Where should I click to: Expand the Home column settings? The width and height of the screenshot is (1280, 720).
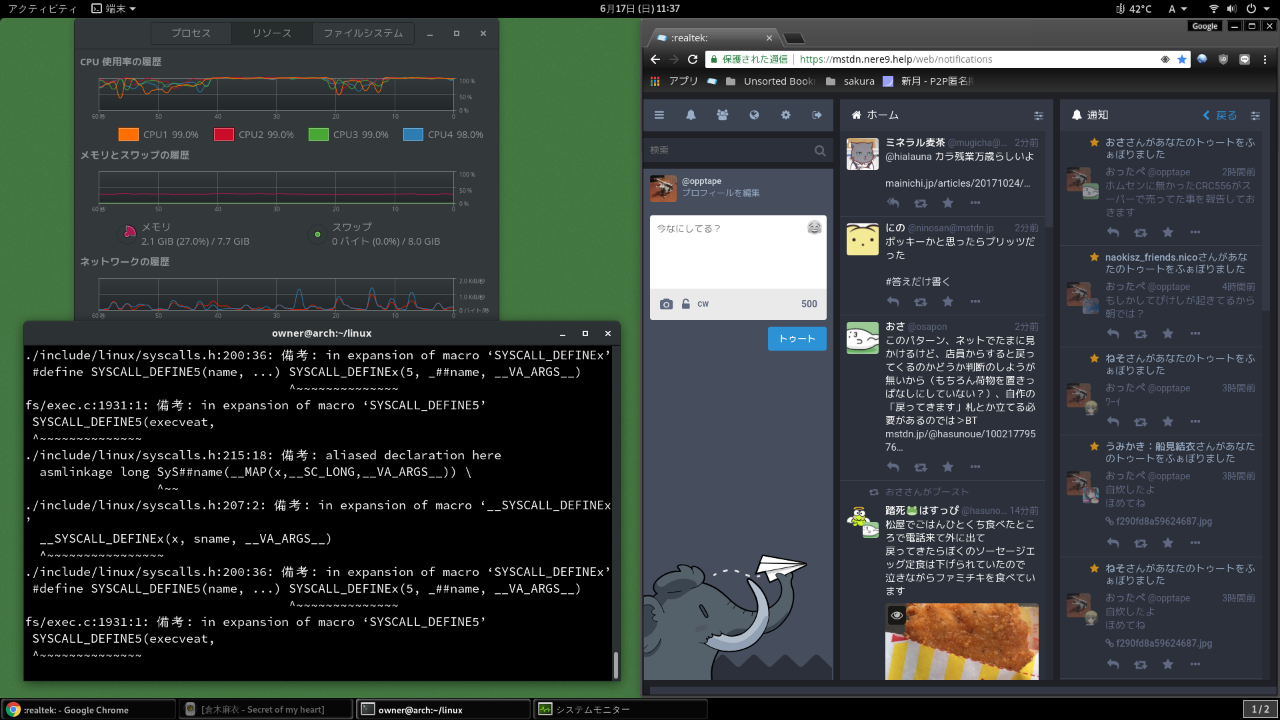(1038, 115)
